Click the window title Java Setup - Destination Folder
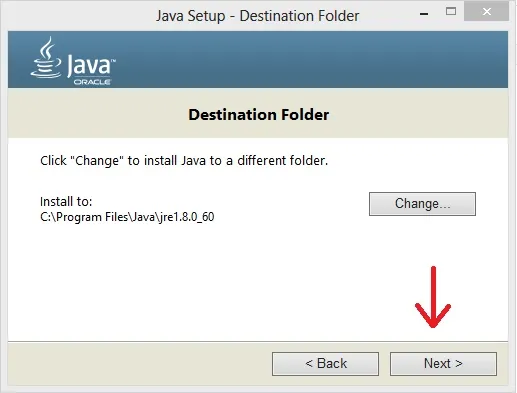 tap(258, 16)
